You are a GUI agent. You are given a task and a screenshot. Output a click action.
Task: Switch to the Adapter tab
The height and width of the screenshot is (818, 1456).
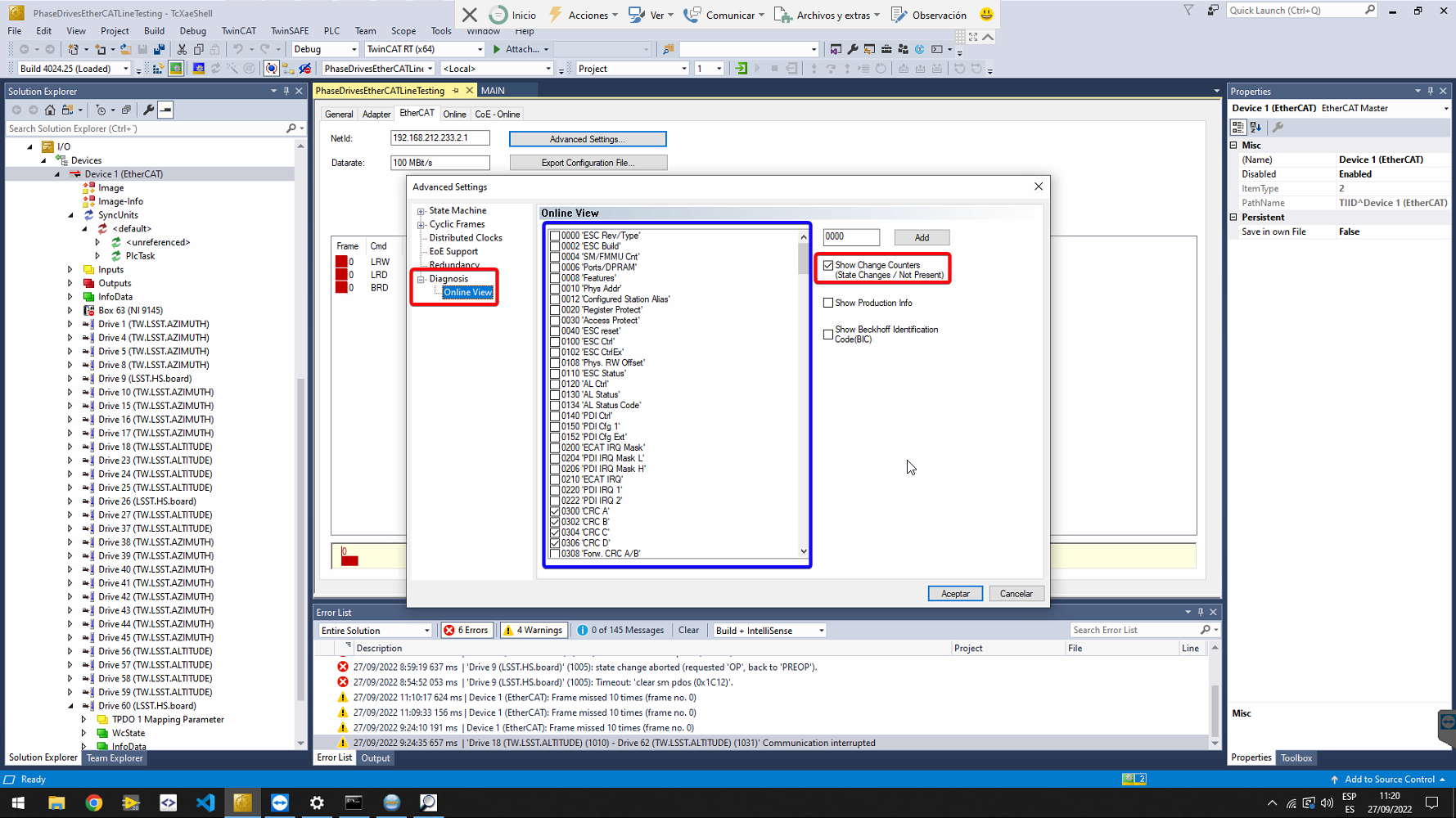coord(376,115)
